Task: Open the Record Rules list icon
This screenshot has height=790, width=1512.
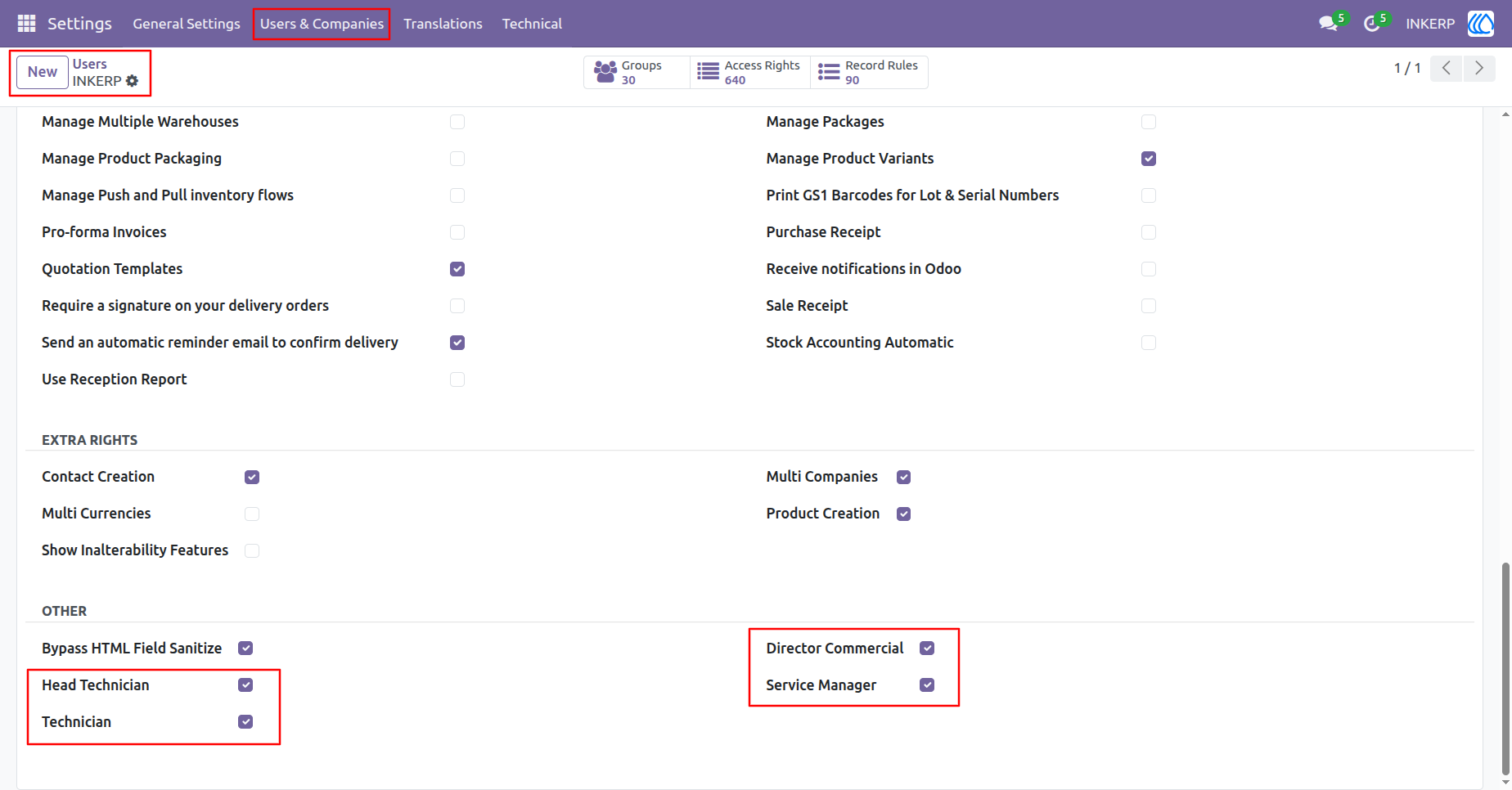Action: coord(829,72)
